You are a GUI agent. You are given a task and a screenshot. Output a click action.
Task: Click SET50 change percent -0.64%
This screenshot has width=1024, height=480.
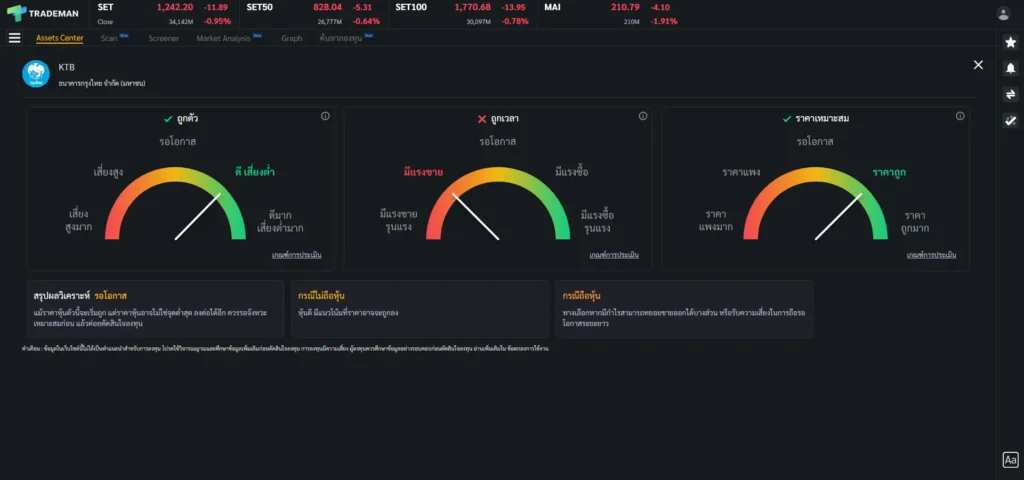(x=366, y=21)
